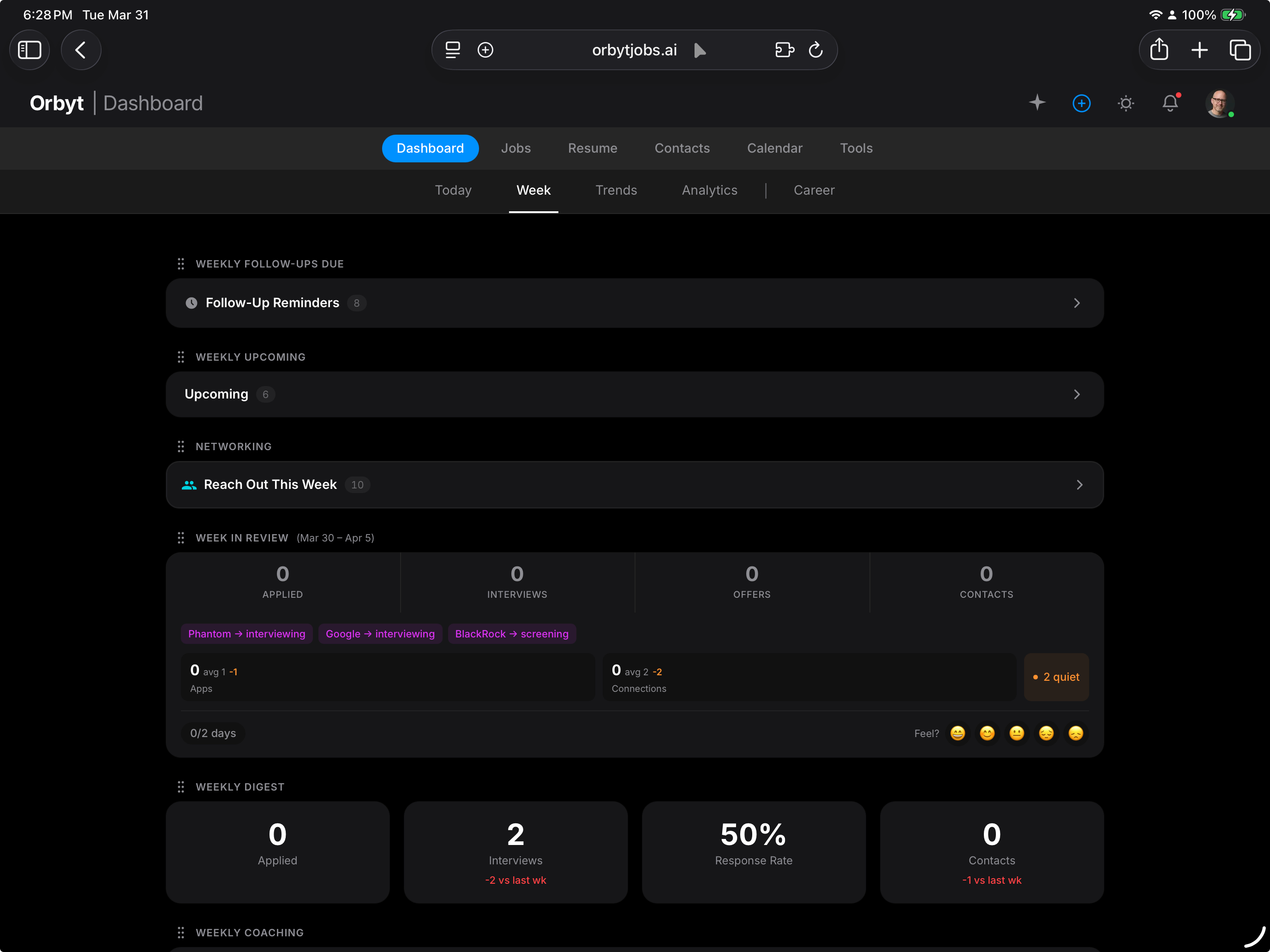Click the Phantom interviewing status pill
This screenshot has width=1270, height=952.
coord(246,634)
